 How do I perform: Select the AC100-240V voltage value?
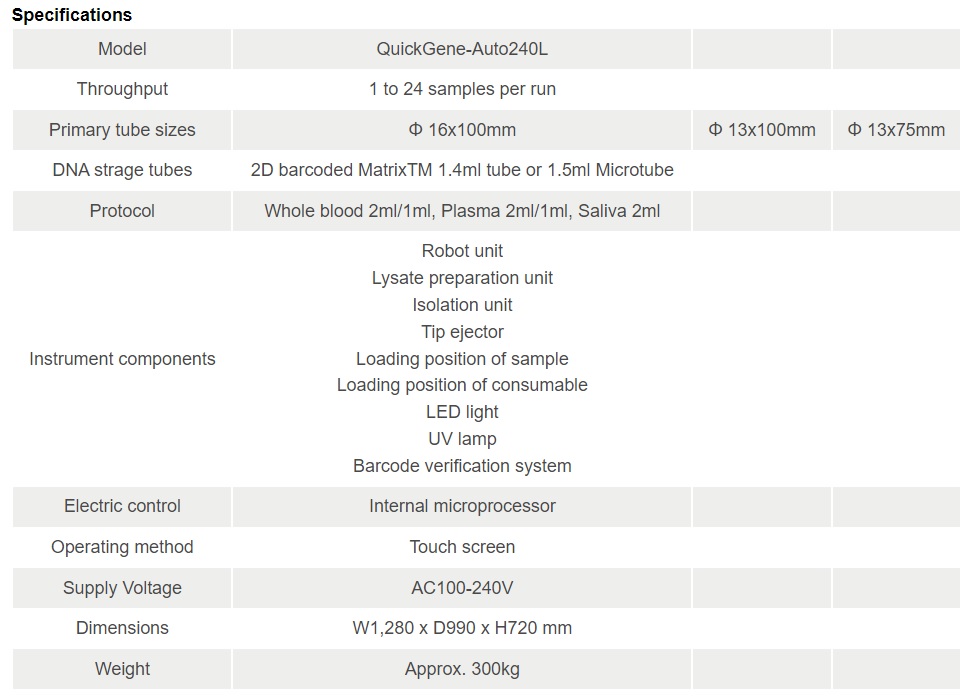coord(462,587)
